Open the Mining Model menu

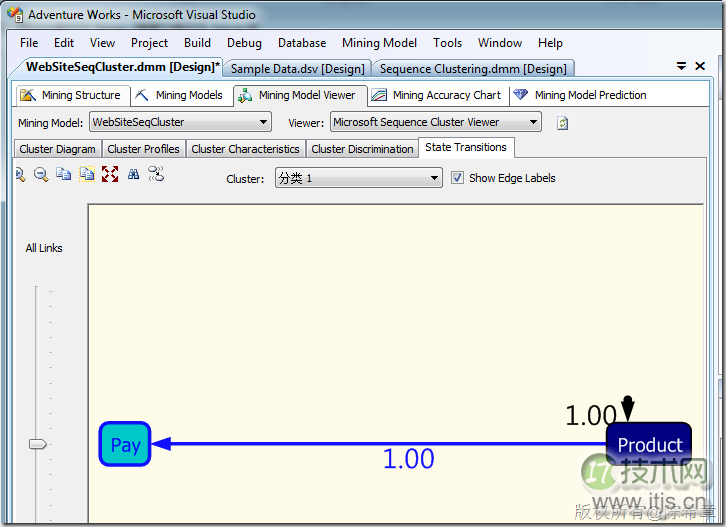[x=380, y=43]
